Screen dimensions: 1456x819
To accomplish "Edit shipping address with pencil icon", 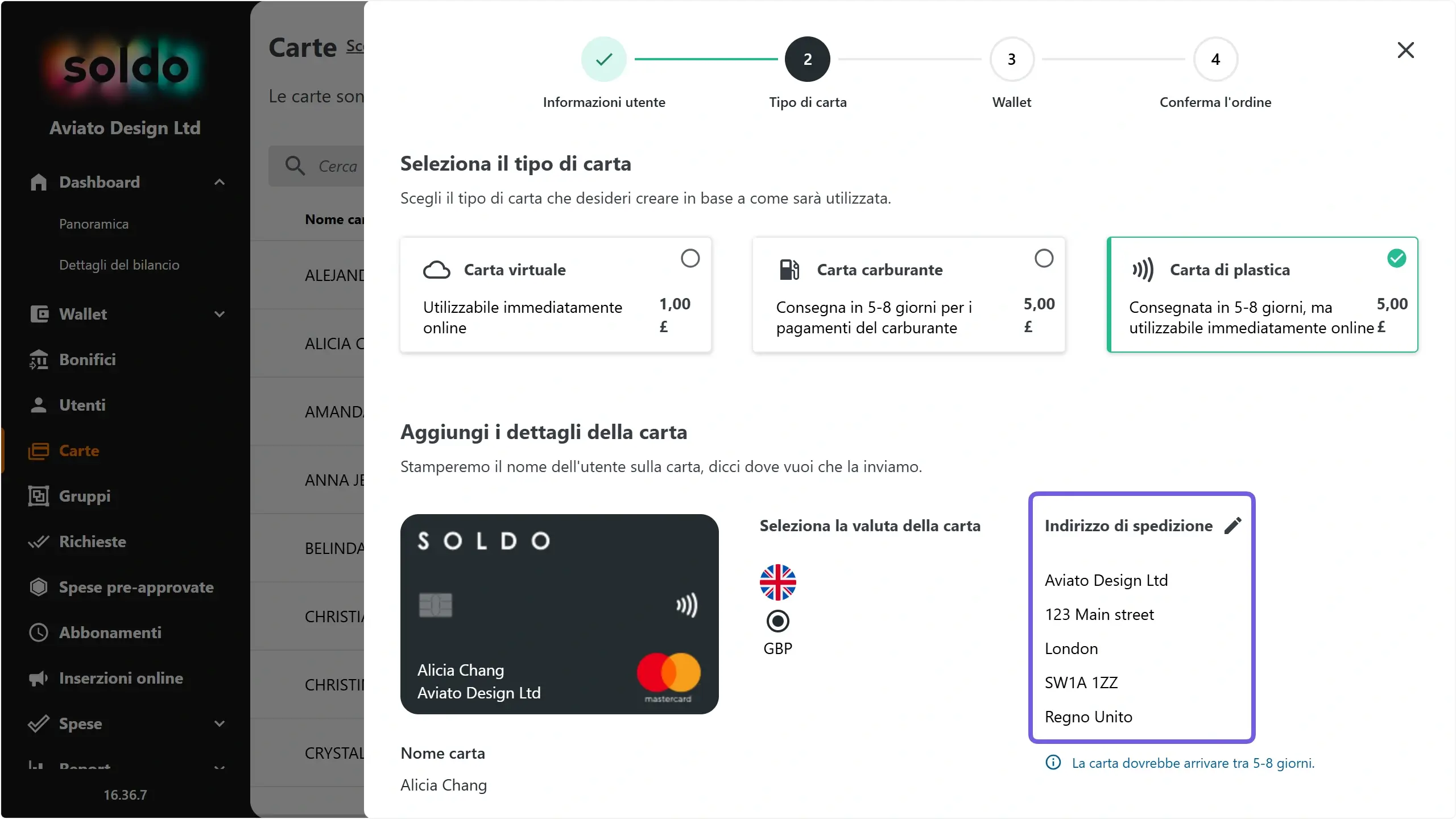I will pyautogui.click(x=1232, y=526).
